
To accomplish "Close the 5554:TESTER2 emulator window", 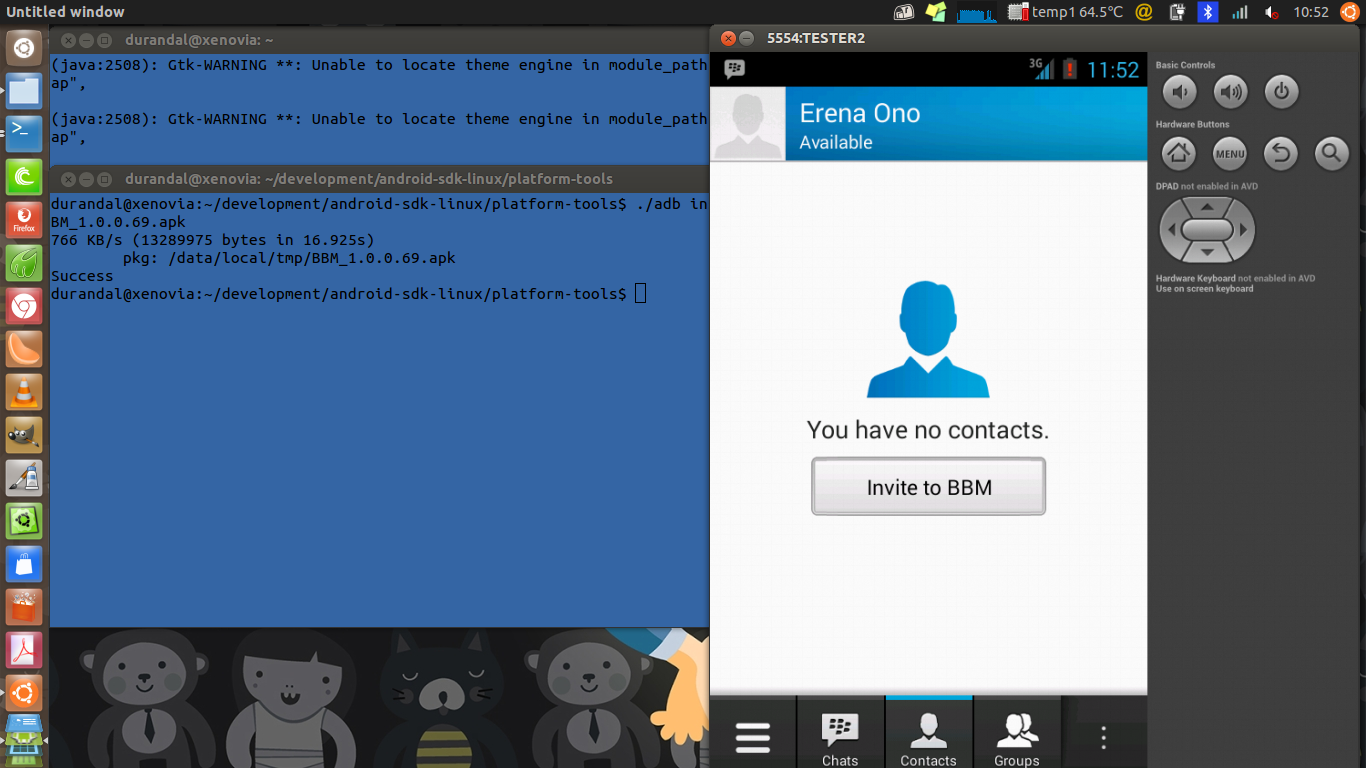I will (x=728, y=38).
